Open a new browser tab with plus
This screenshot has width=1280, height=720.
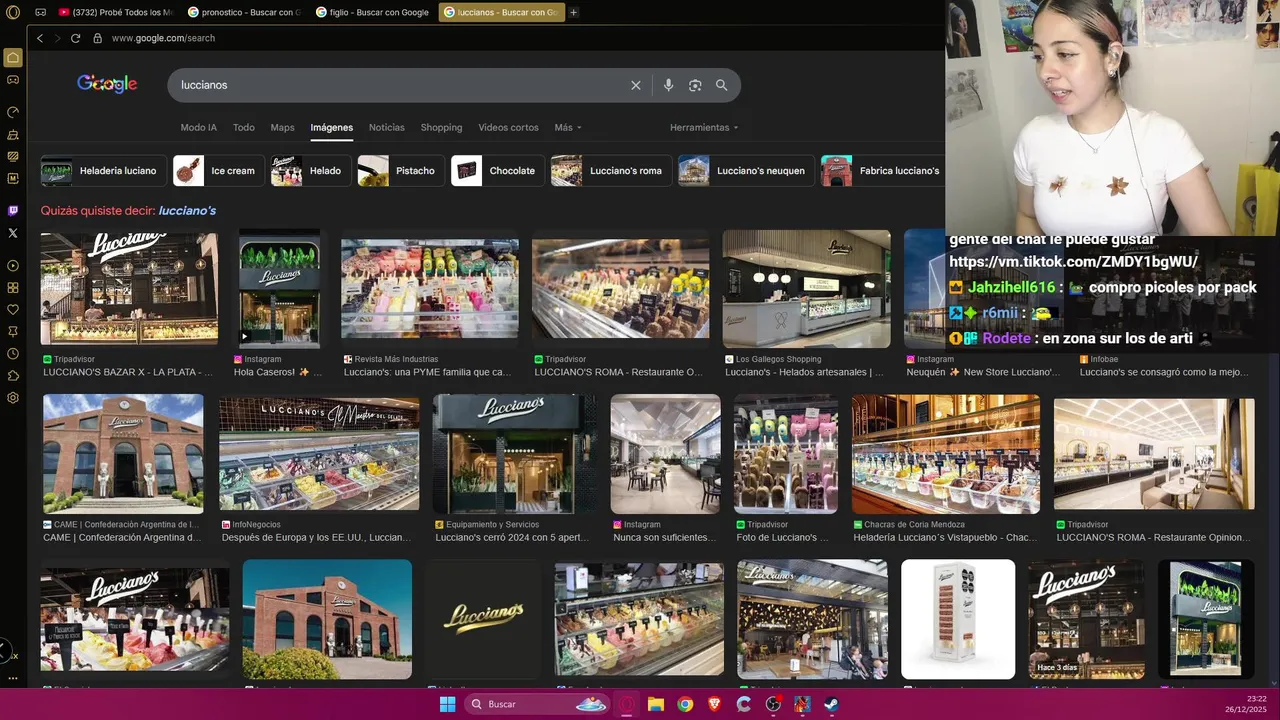point(573,12)
